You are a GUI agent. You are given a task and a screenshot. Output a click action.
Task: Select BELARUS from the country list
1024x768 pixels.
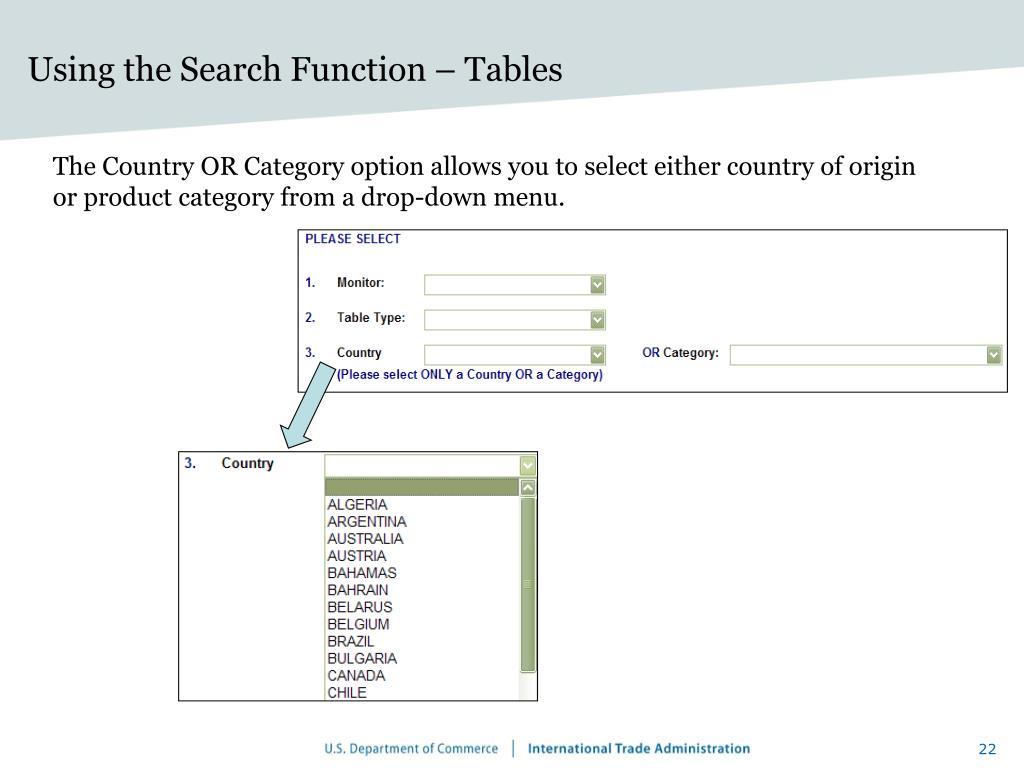(x=422, y=607)
